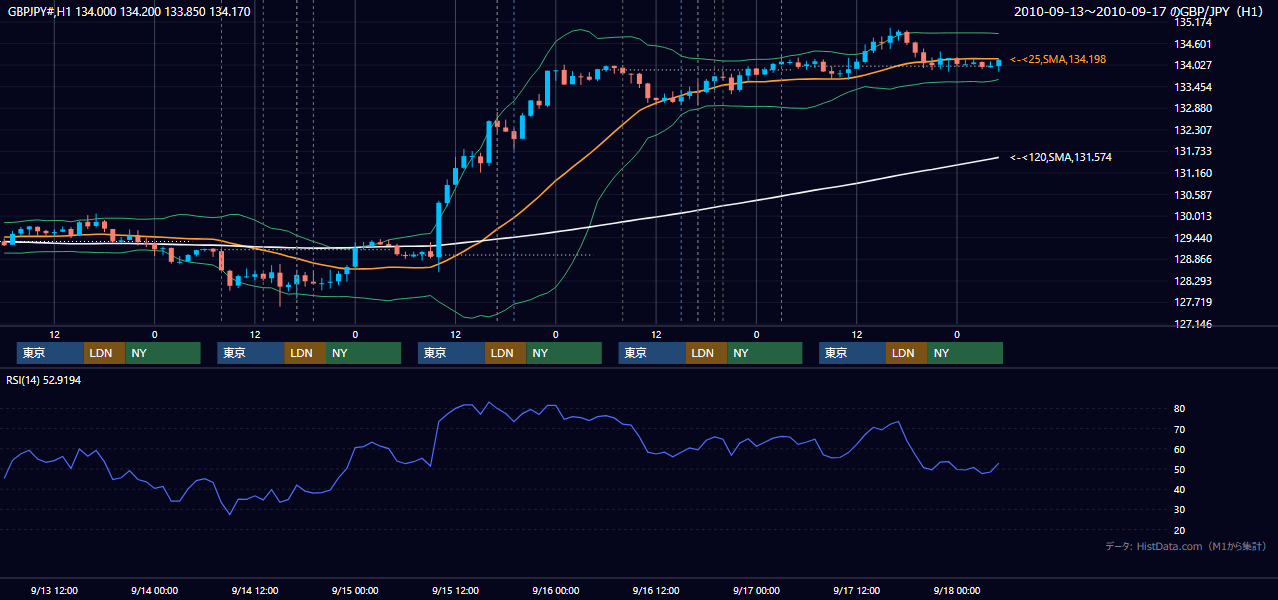
Task: Click the NY session block for 9/15
Action: 564,353
